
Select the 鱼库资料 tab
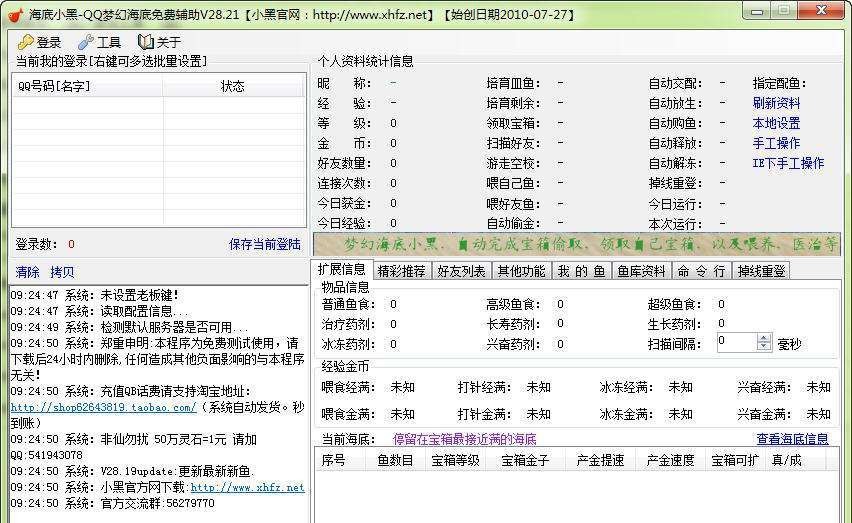[x=641, y=270]
